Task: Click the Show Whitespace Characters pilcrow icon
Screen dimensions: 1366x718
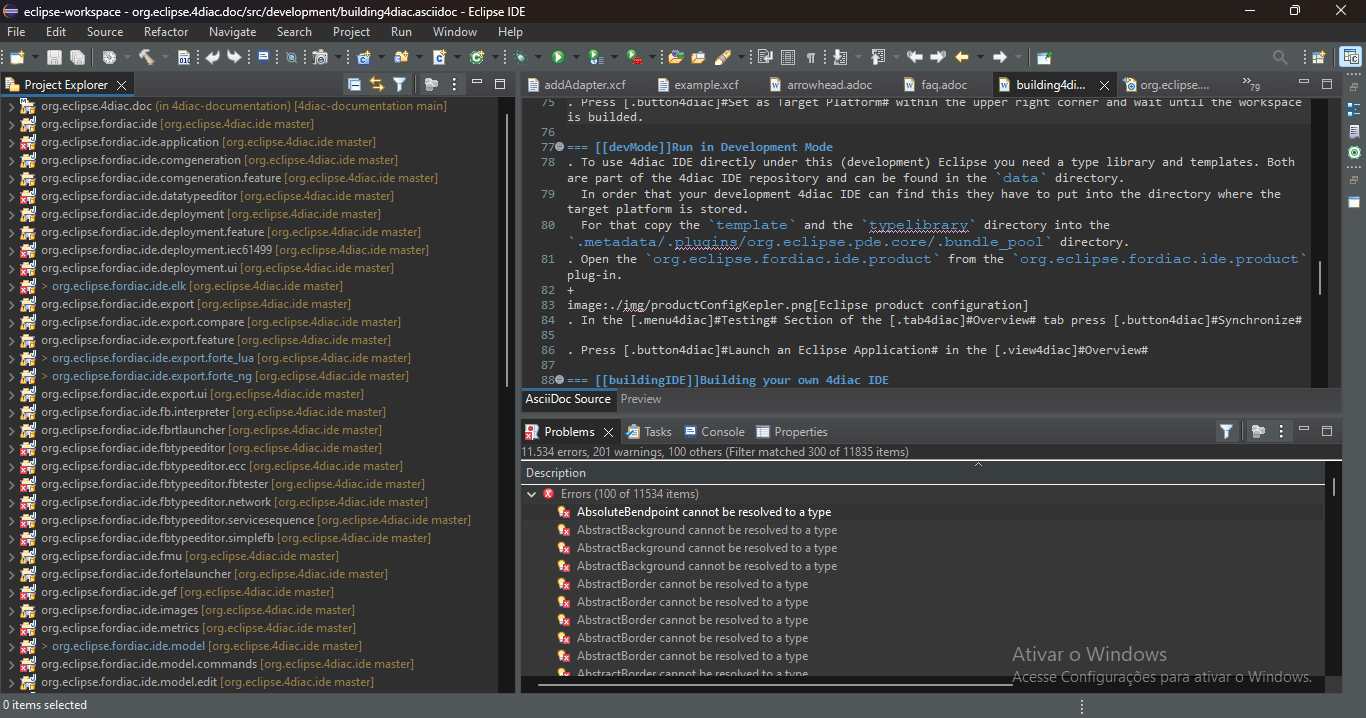Action: click(810, 58)
